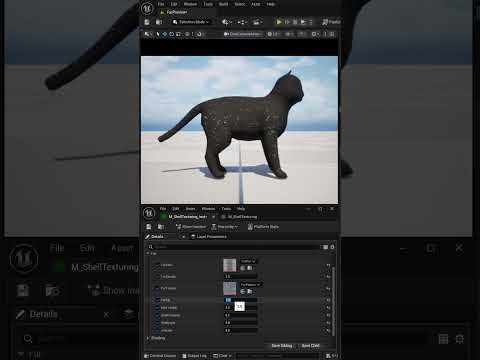This screenshot has height=360, width=480.
Task: Open the FurPattern texture asset dropdown
Action: (x=251, y=284)
